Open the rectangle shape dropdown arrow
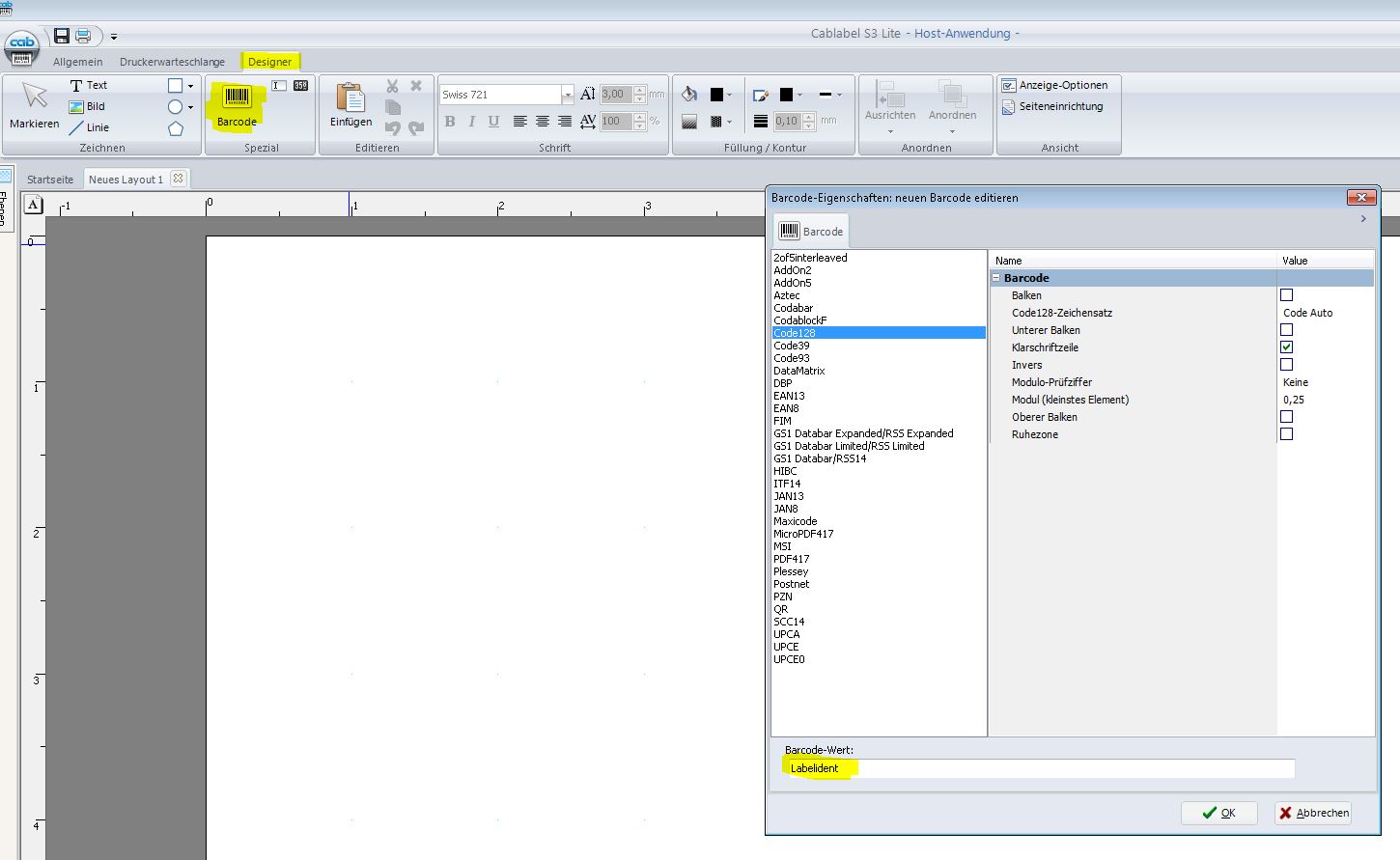Image resolution: width=1400 pixels, height=860 pixels. coord(190,86)
